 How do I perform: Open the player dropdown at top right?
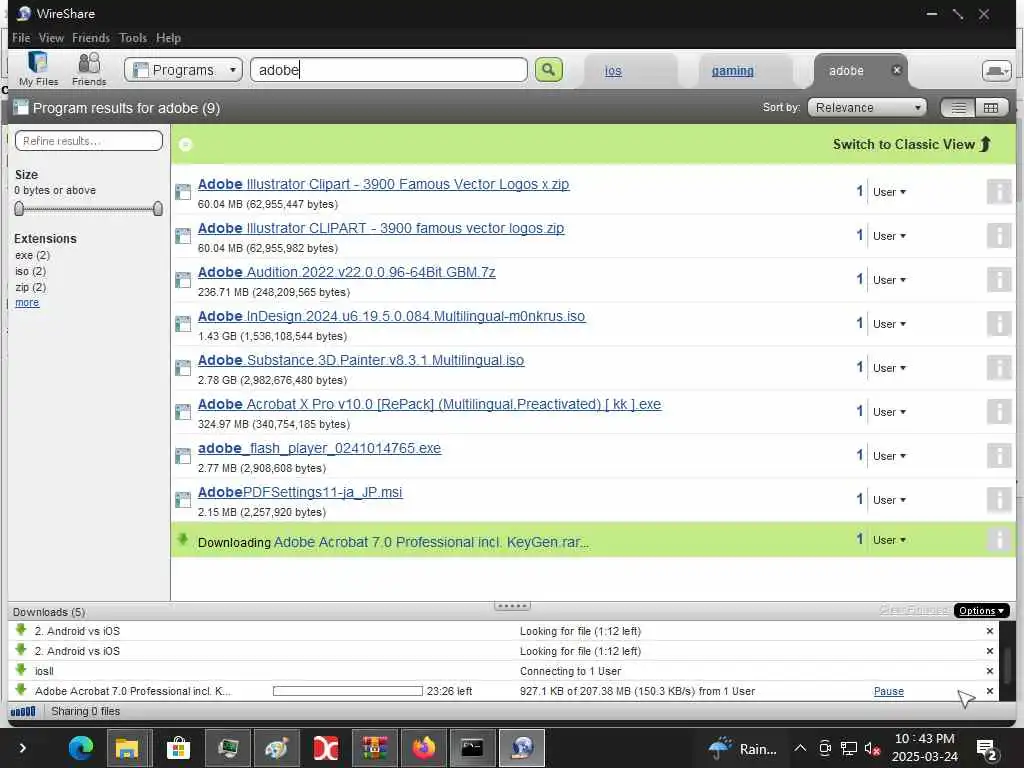tap(997, 71)
